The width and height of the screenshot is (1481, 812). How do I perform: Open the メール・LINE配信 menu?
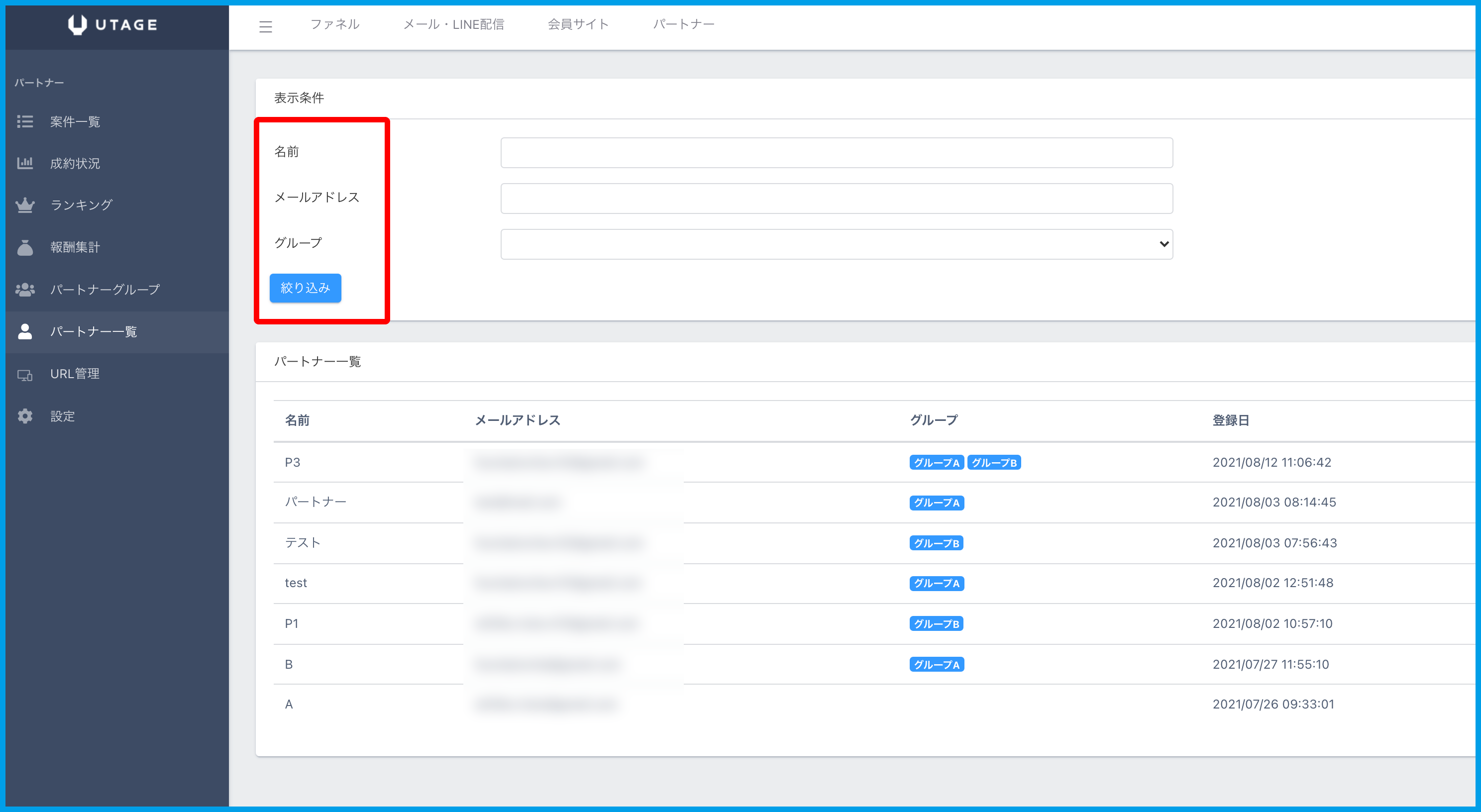click(453, 24)
